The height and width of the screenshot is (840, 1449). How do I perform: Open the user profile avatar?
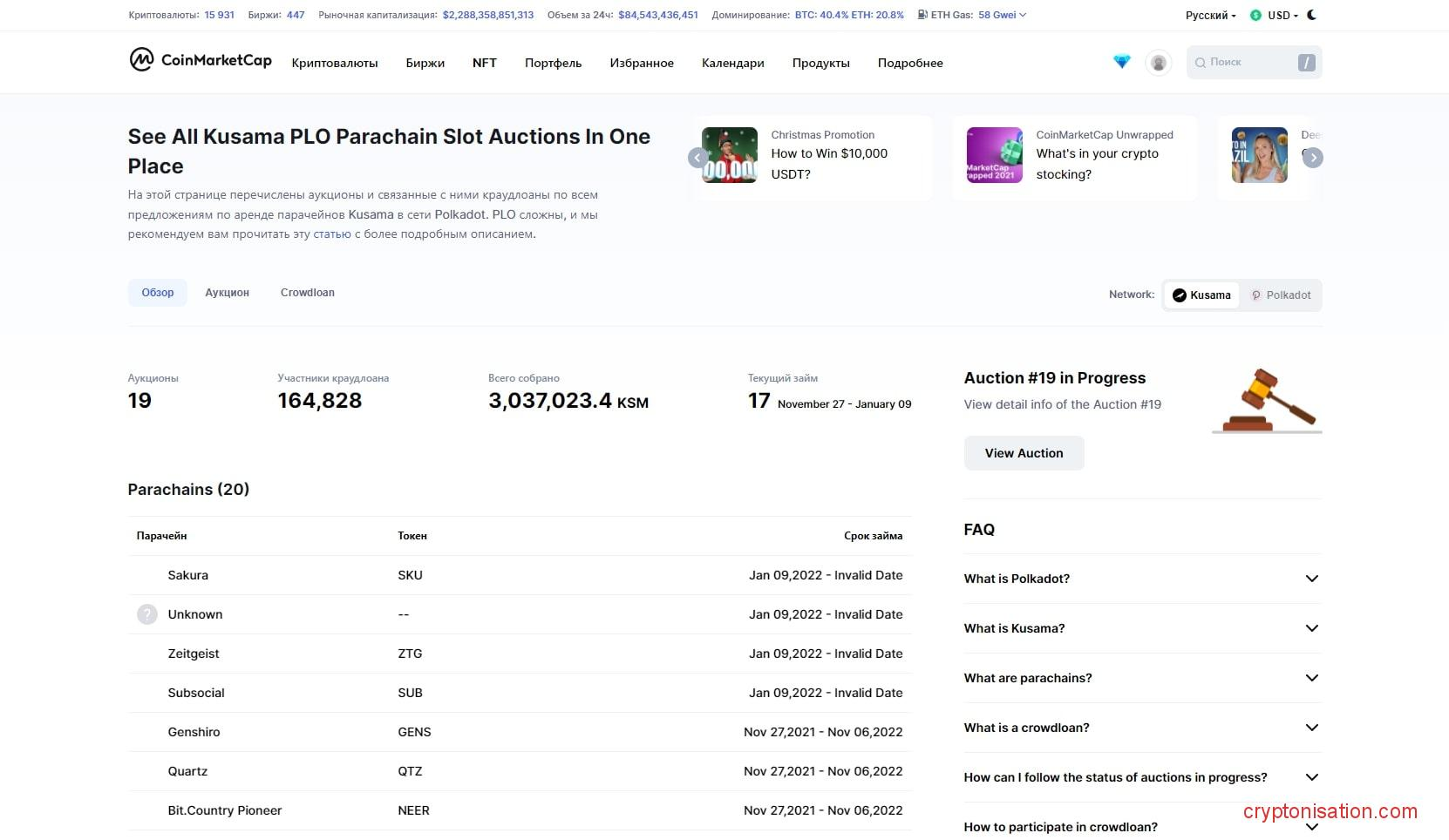coord(1158,63)
